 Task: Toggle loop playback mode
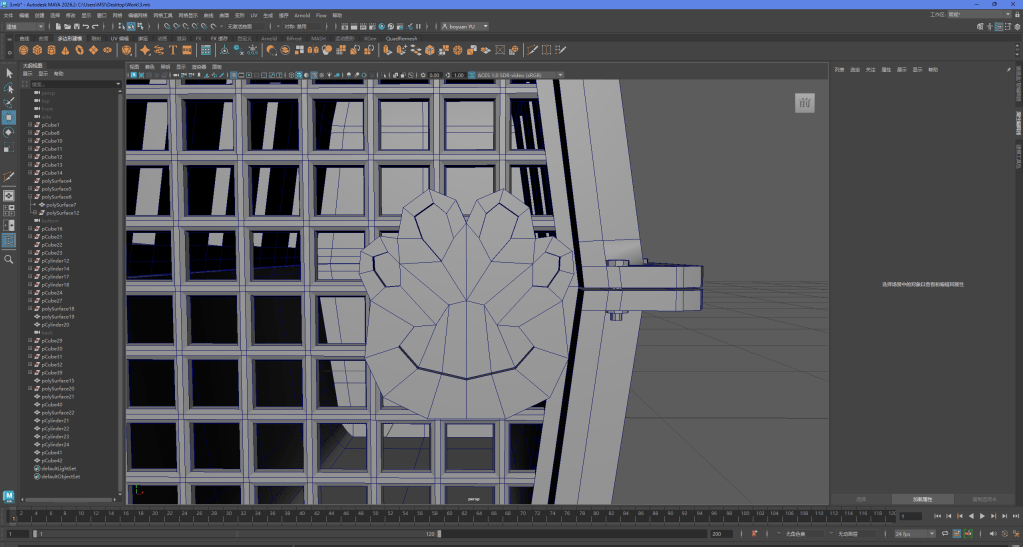point(944,534)
